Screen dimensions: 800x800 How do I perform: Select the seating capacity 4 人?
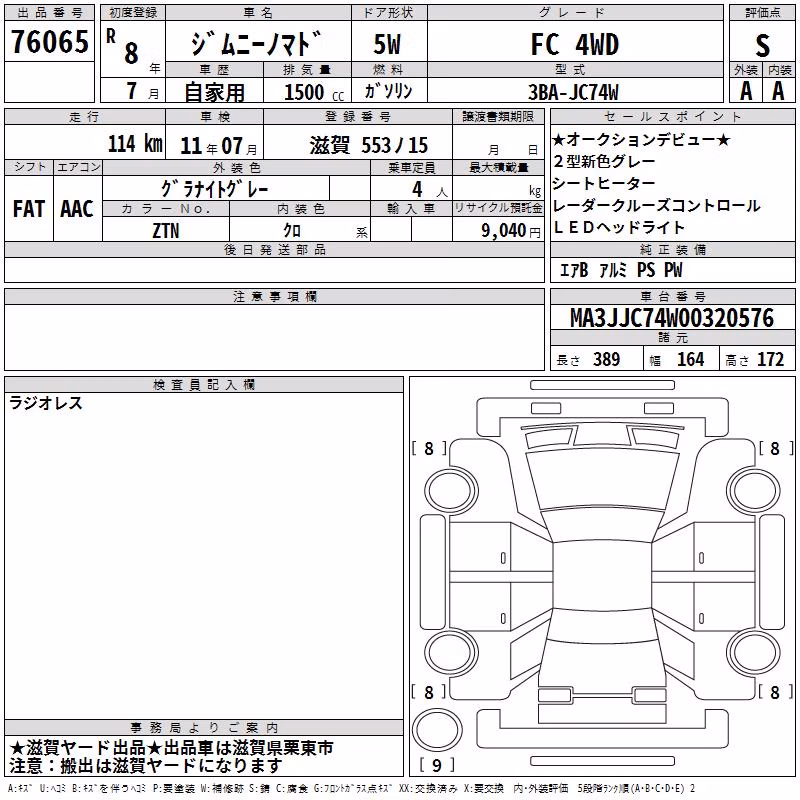click(430, 190)
